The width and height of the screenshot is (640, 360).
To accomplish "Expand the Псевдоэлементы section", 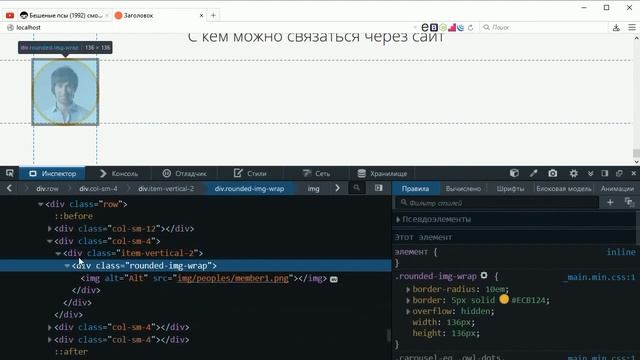I will [x=398, y=220].
